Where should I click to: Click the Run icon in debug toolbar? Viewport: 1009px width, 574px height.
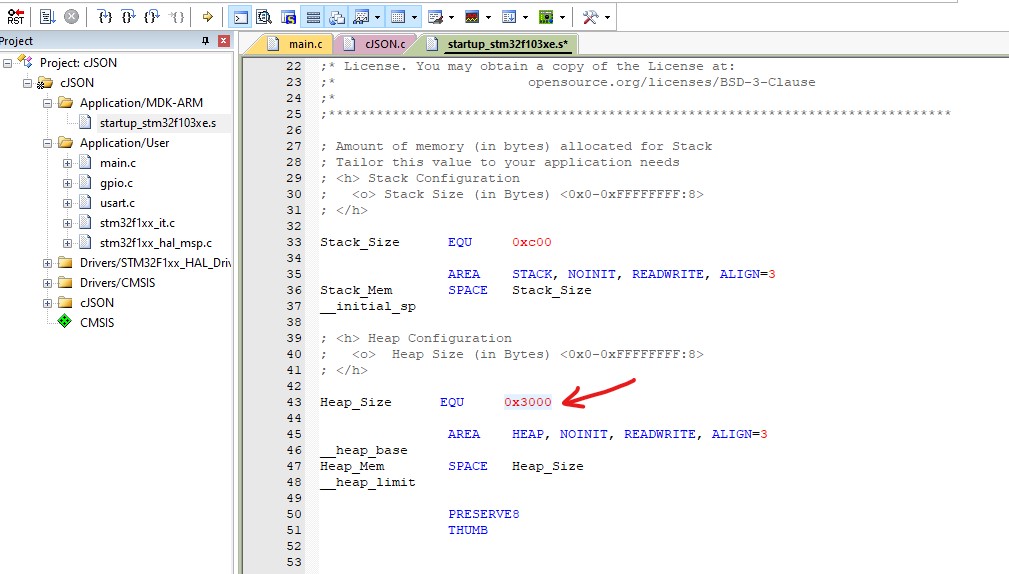point(48,17)
